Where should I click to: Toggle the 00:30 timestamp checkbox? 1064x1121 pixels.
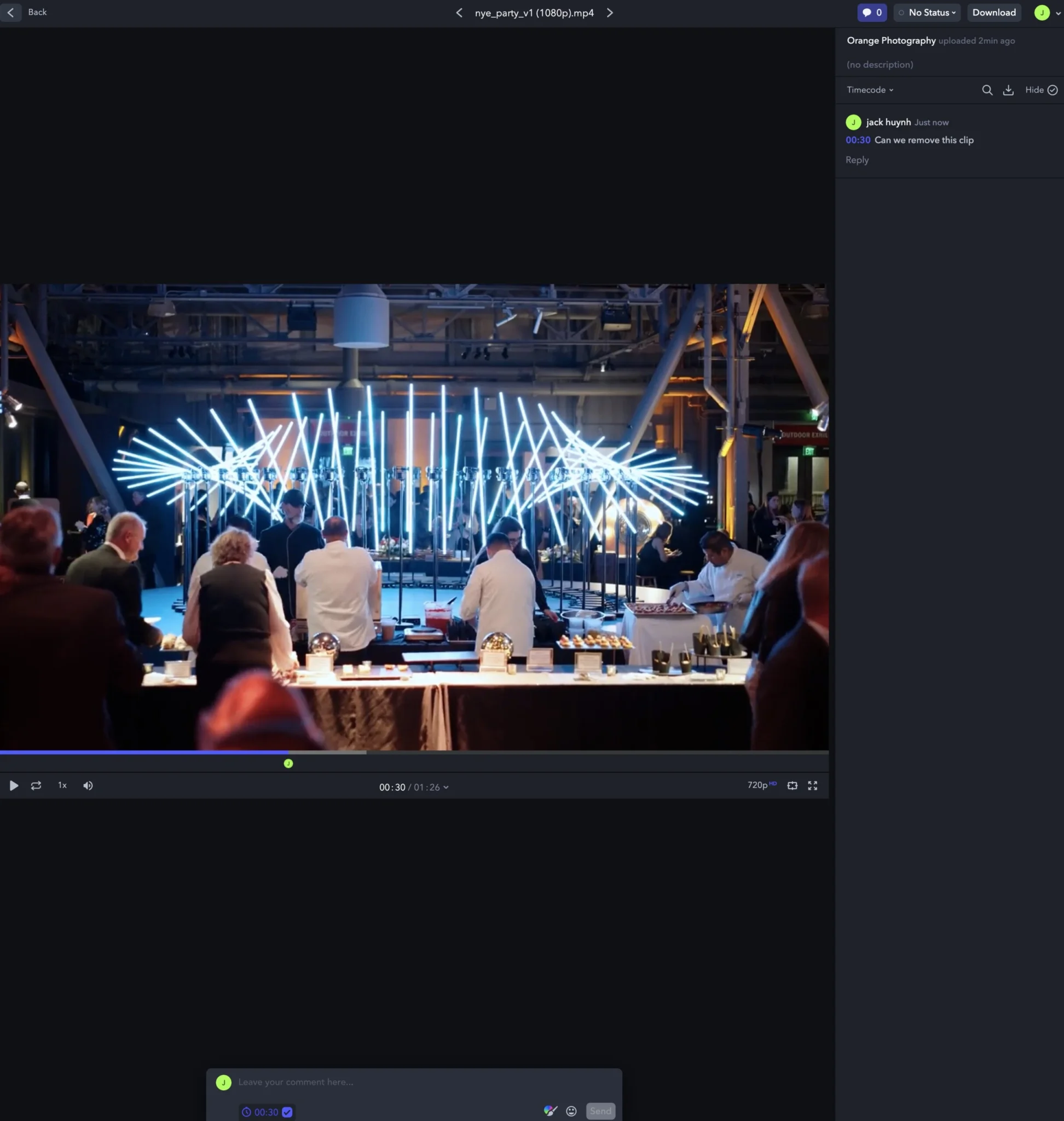(287, 1112)
